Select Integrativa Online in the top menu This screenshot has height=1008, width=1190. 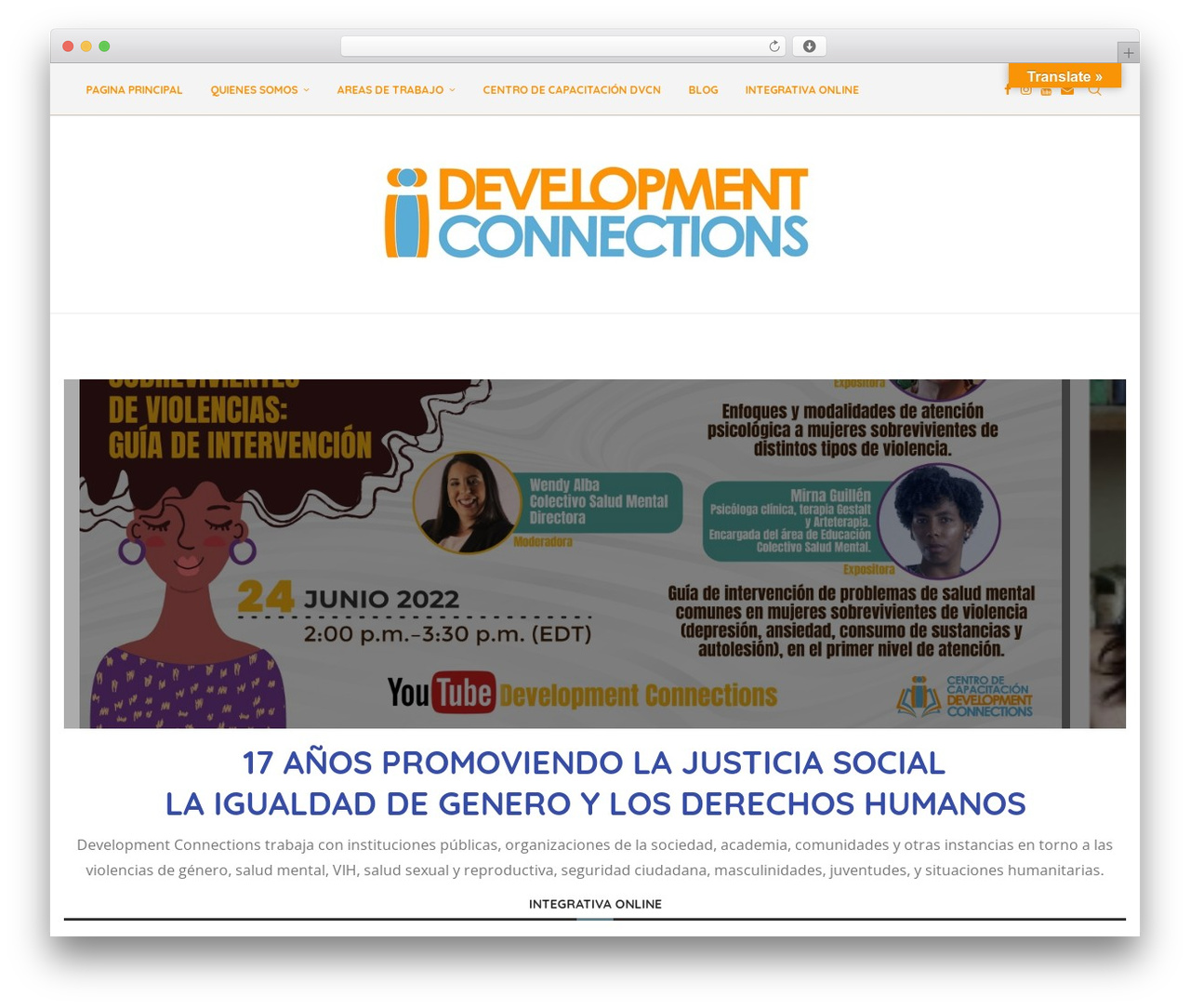pyautogui.click(x=801, y=90)
